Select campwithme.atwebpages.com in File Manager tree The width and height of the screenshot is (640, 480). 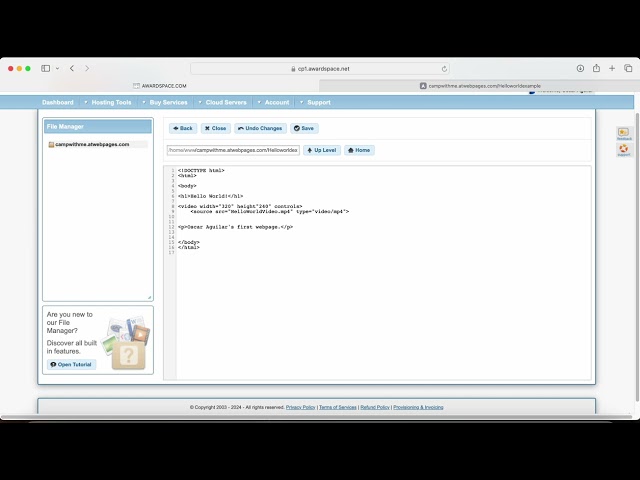[x=92, y=144]
